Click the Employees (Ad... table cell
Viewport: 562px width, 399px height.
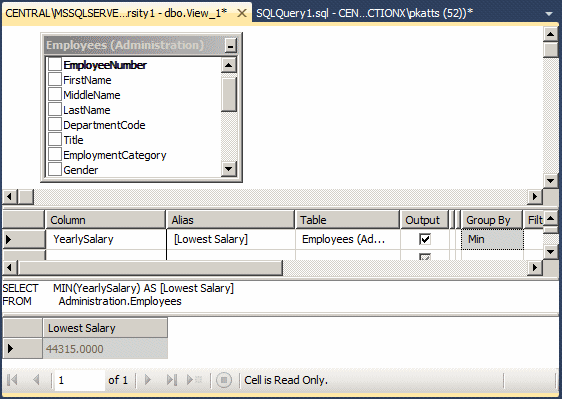click(x=348, y=239)
